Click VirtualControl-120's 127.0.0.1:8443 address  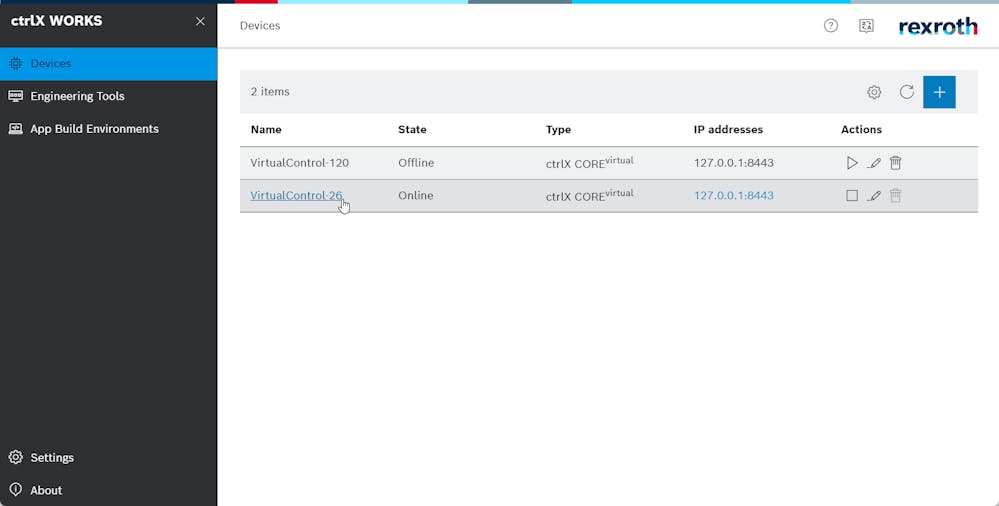[x=733, y=163]
